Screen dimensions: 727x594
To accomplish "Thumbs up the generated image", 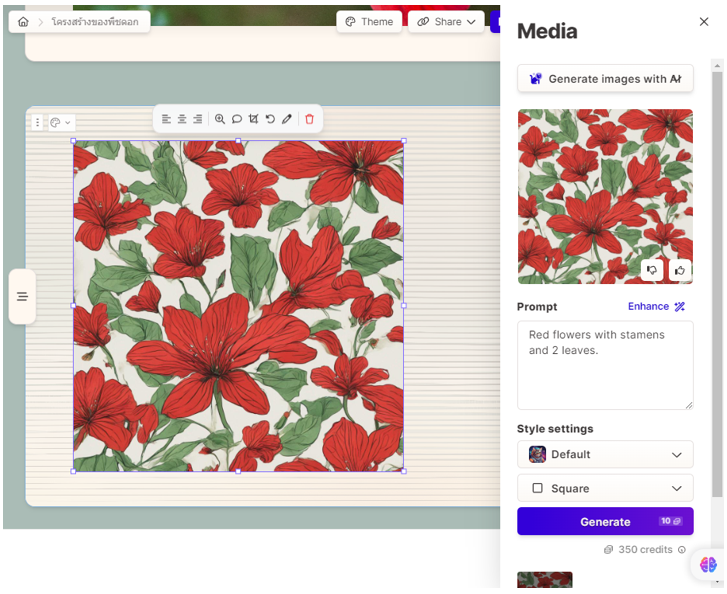I will [680, 269].
